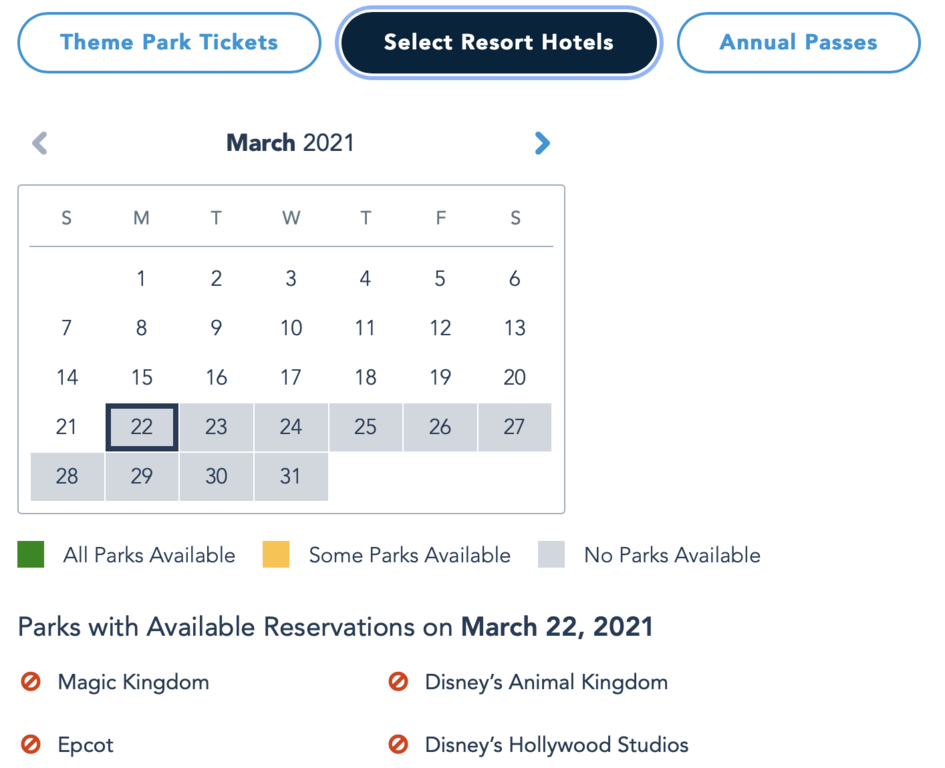The height and width of the screenshot is (768, 945).
Task: Click the unavailable icon beside Magic Kingdom
Action: pos(31,683)
